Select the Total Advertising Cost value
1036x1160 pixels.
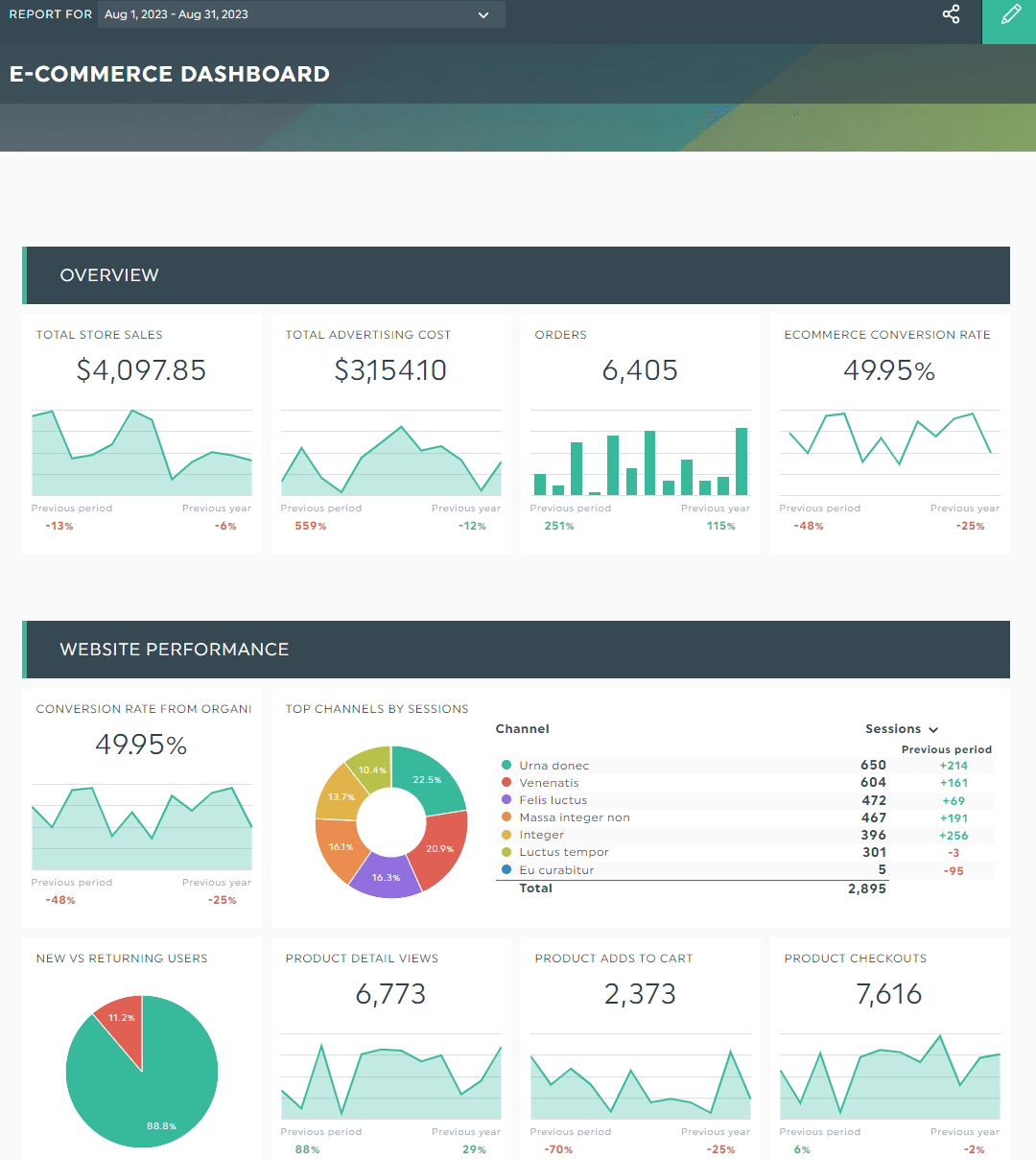390,370
